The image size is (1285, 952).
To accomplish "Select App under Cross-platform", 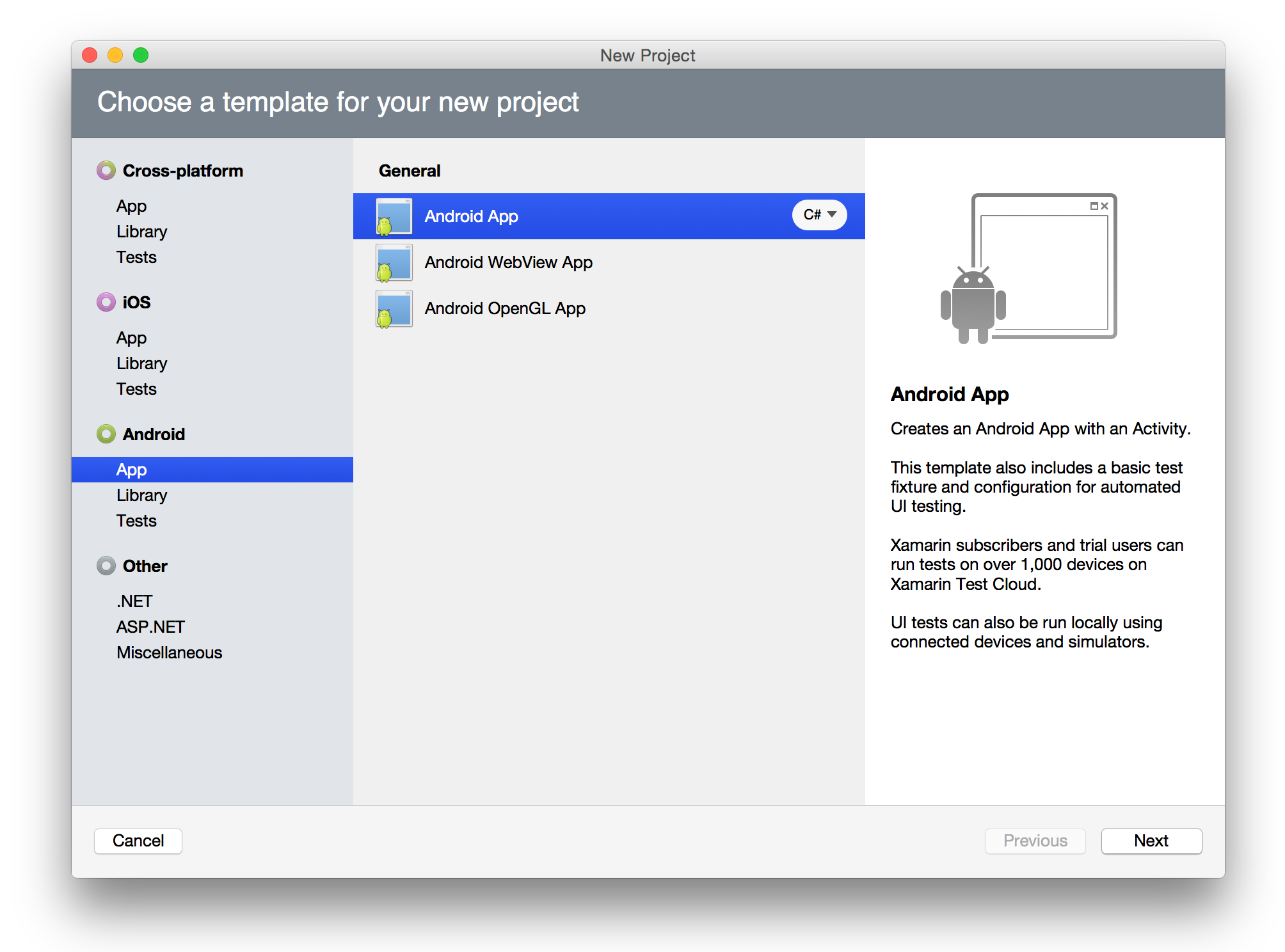I will click(x=132, y=206).
